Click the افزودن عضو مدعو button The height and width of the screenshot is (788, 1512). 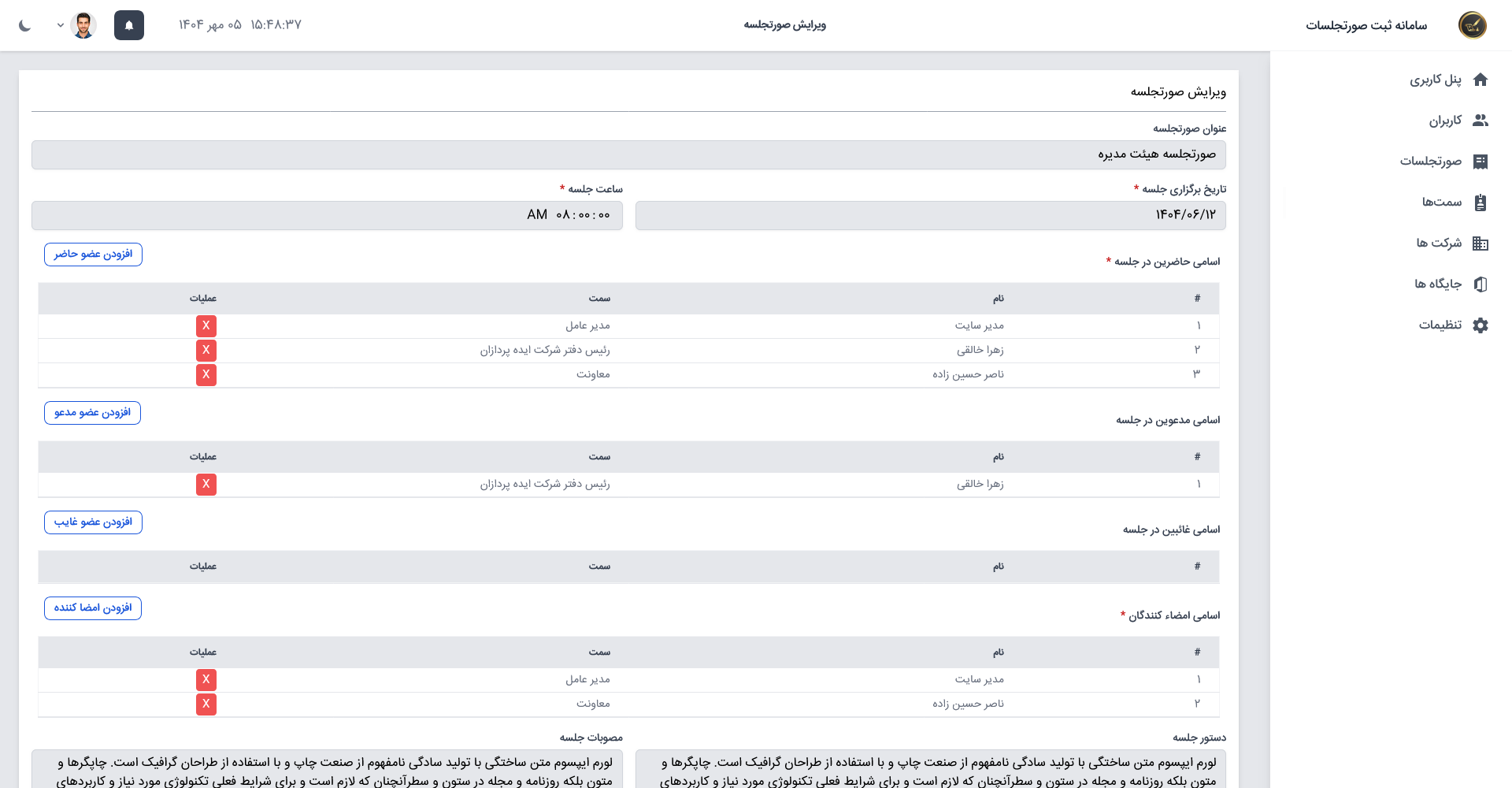click(92, 413)
